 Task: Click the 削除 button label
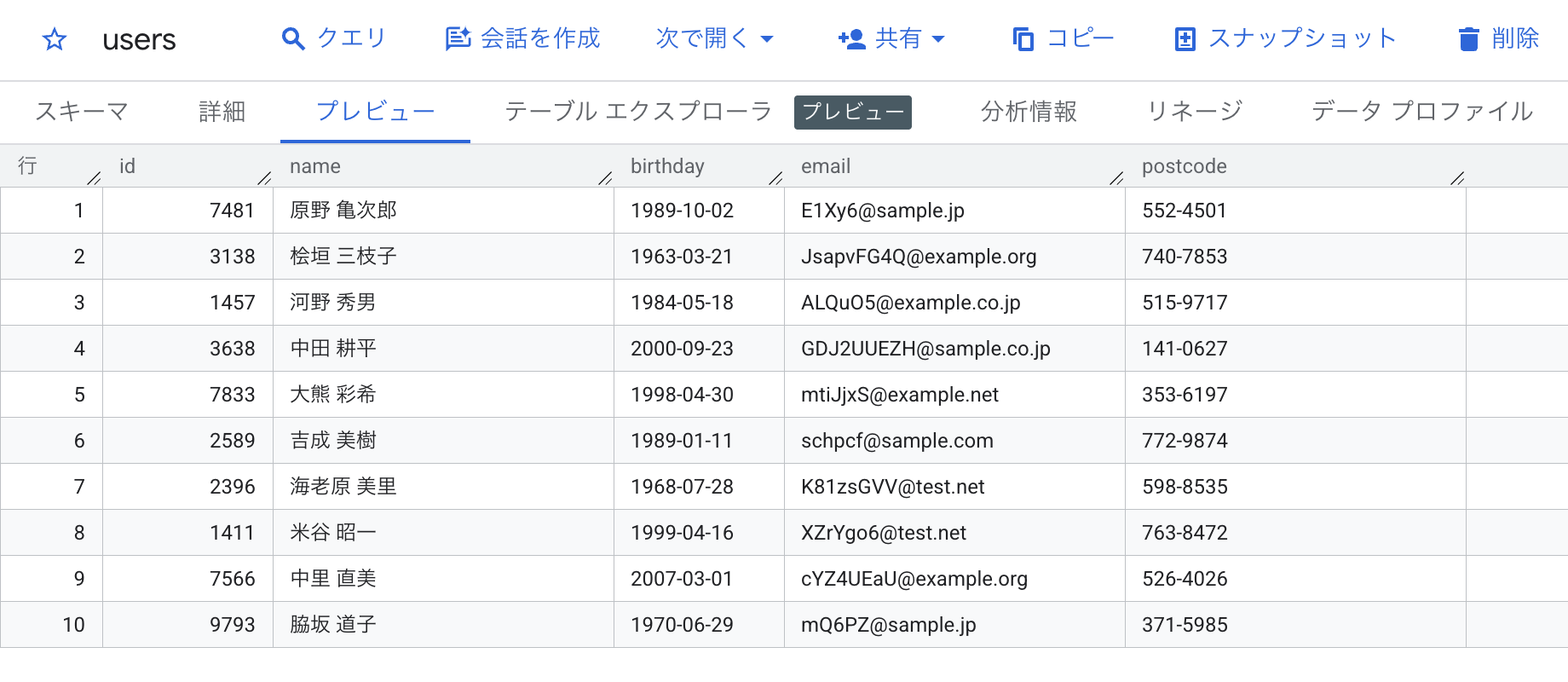pyautogui.click(x=1515, y=38)
